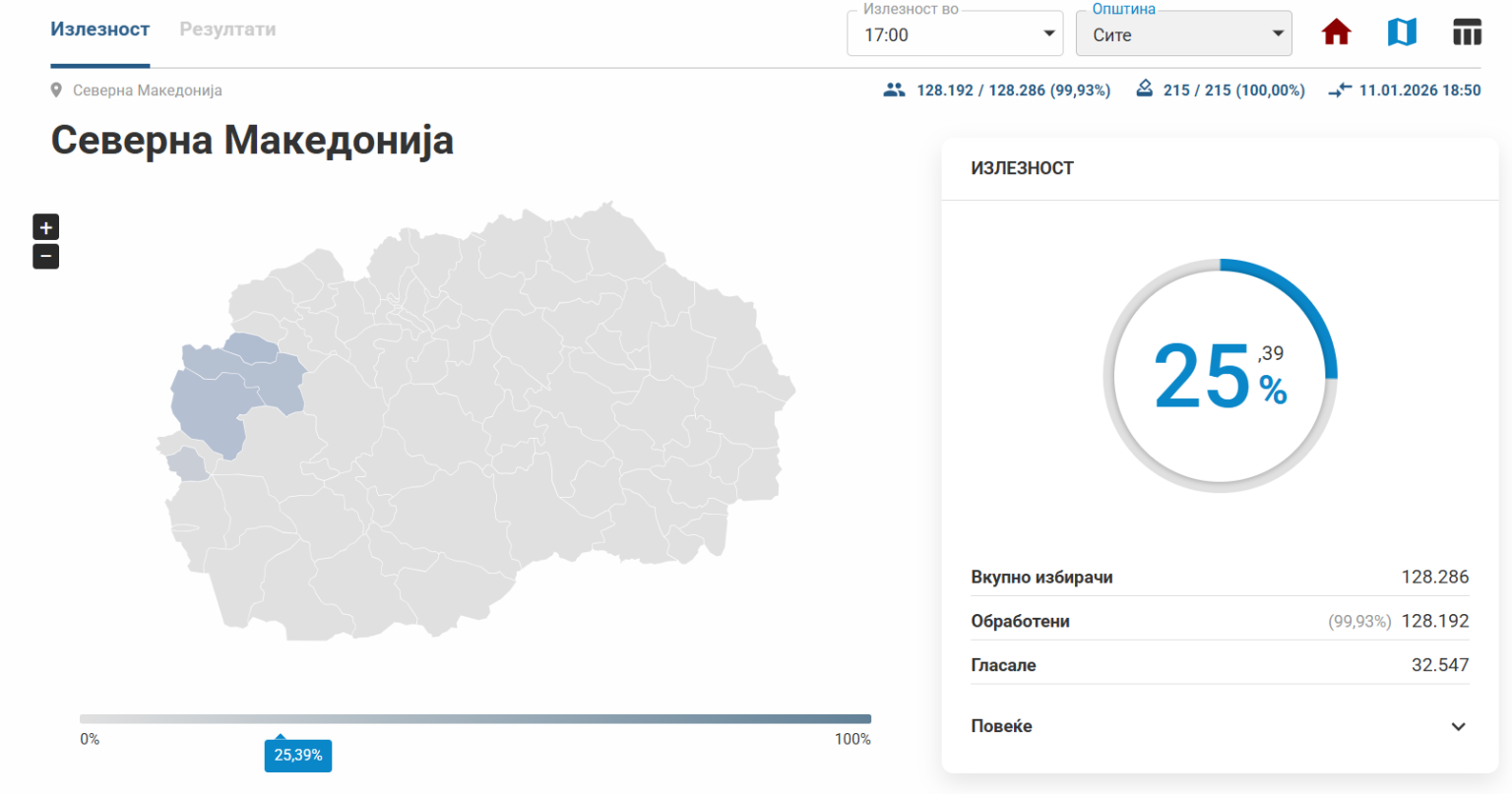Expand the Повеќе section
1512x794 pixels.
1458,726
